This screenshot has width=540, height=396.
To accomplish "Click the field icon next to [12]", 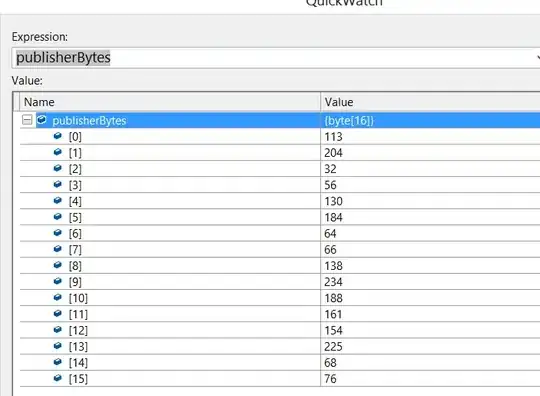I will 58,330.
